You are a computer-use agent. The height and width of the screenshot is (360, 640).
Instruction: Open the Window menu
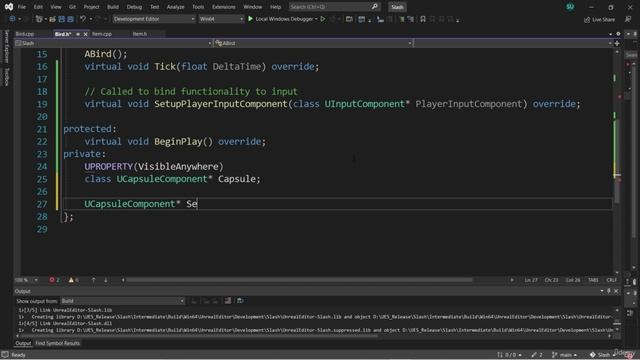pos(253,7)
